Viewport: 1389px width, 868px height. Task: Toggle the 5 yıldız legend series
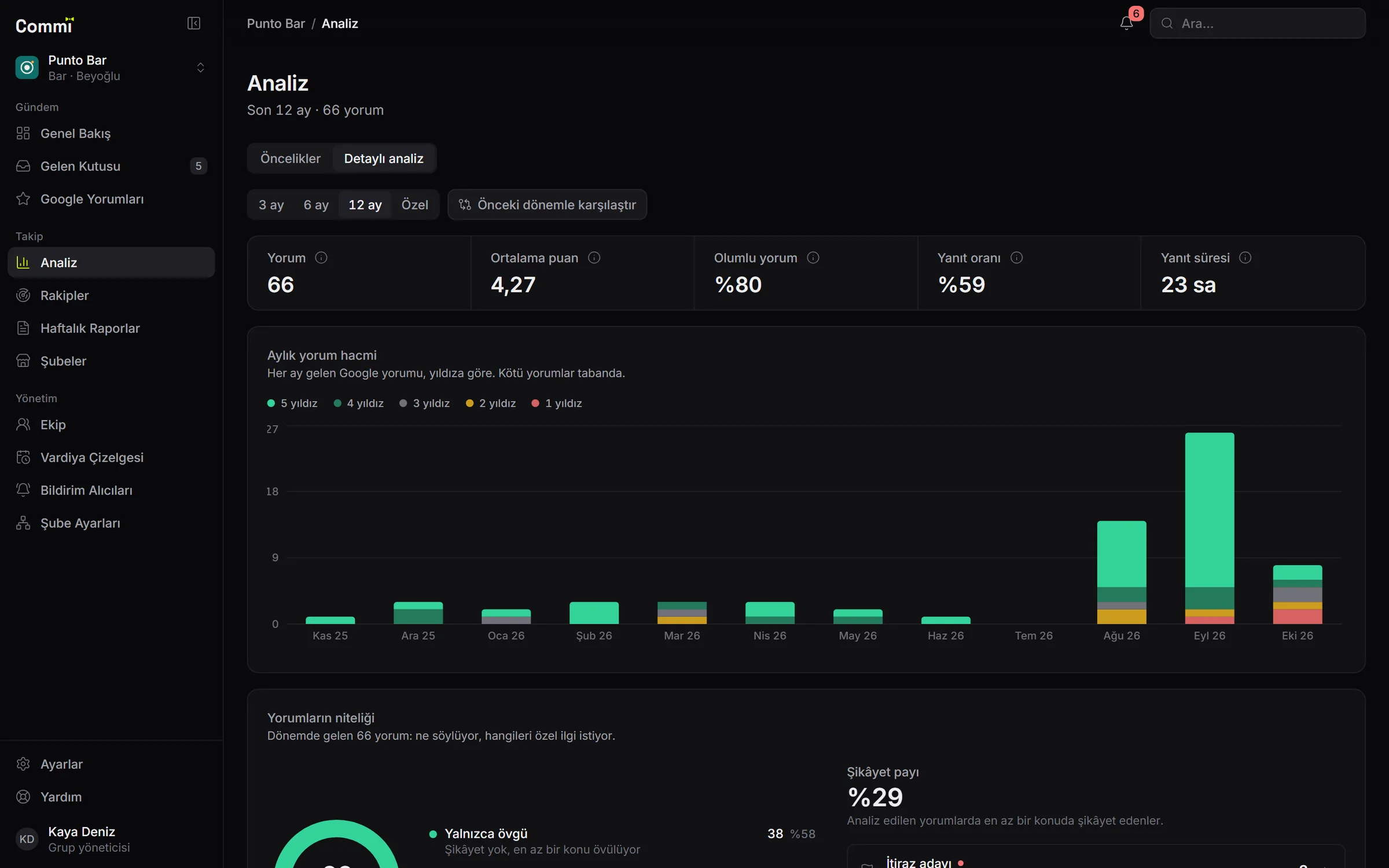point(292,403)
